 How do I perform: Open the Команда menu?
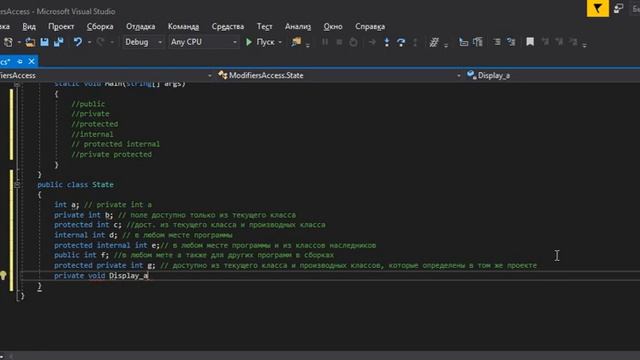click(x=183, y=27)
